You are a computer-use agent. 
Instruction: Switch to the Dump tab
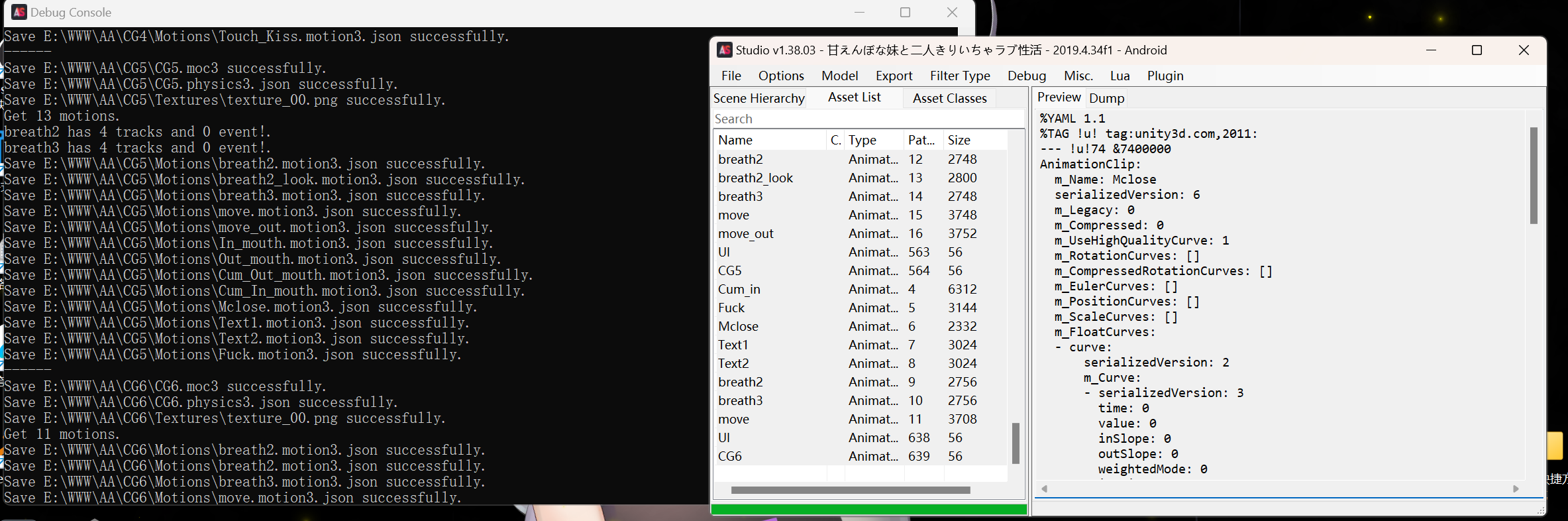(1106, 98)
